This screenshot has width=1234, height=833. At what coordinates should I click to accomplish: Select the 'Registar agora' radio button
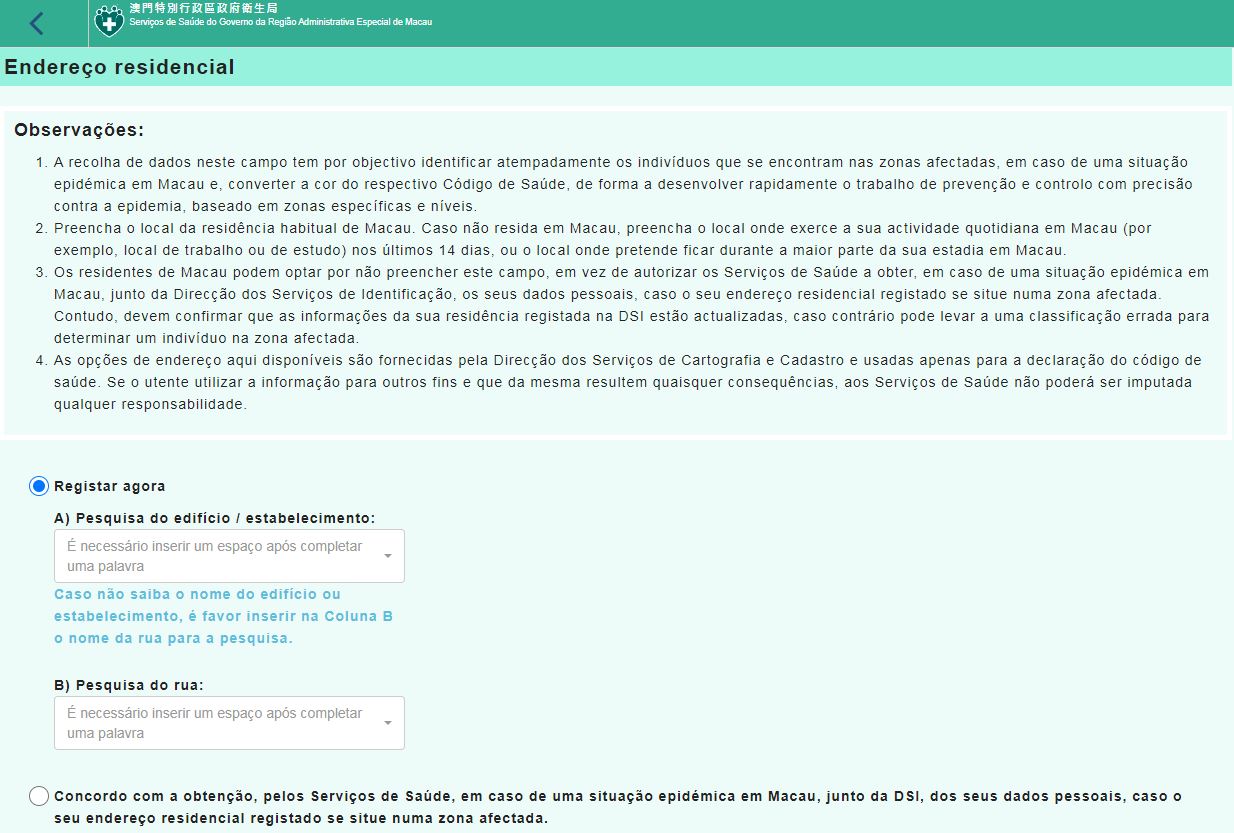coord(39,486)
